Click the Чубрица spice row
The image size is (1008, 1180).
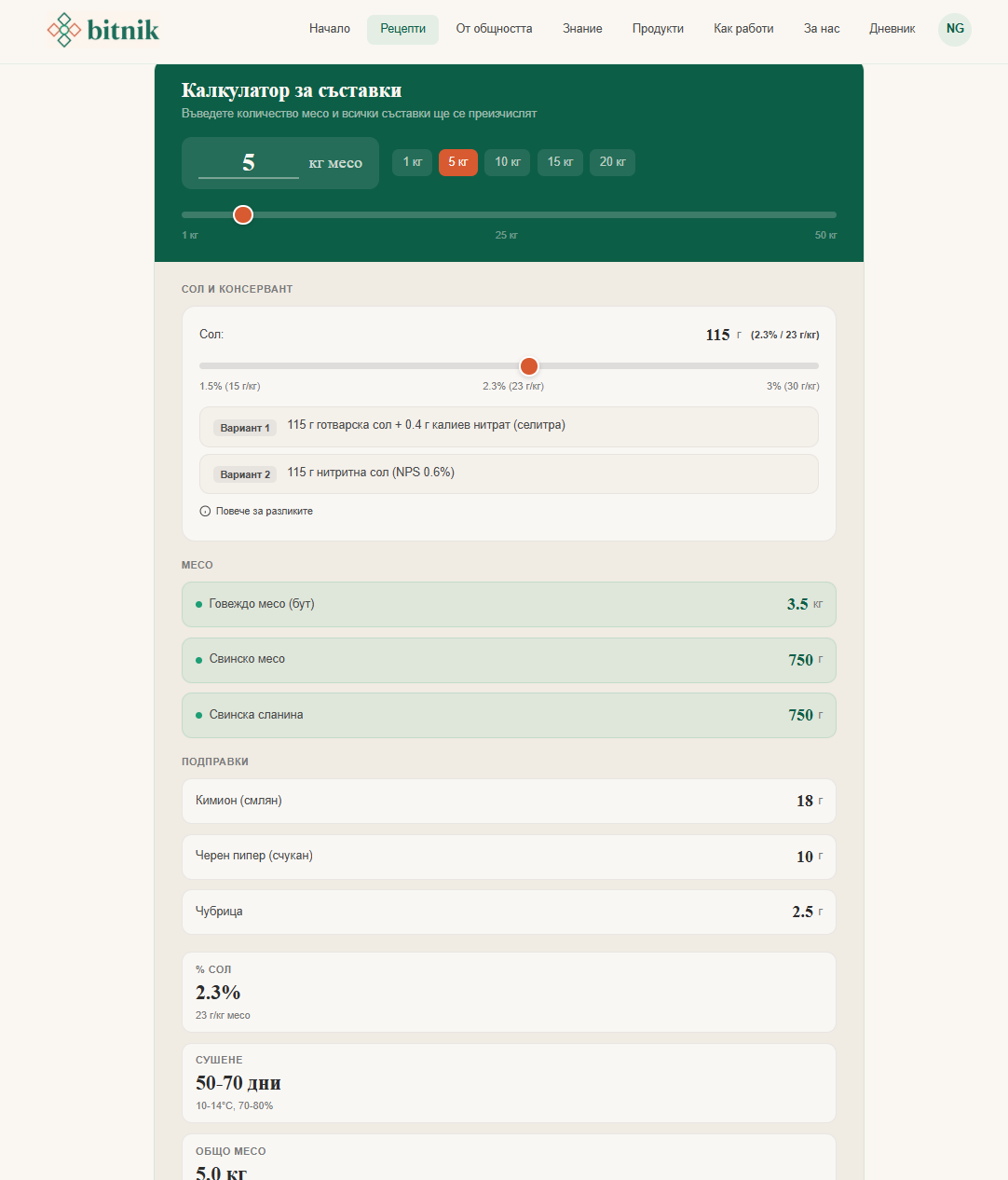[x=509, y=912]
